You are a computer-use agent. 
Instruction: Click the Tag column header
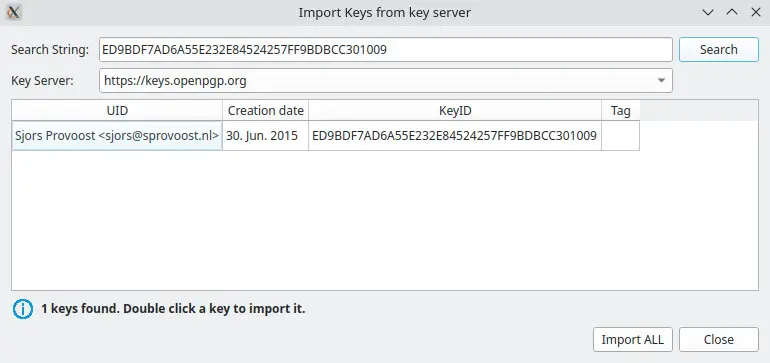(620, 111)
